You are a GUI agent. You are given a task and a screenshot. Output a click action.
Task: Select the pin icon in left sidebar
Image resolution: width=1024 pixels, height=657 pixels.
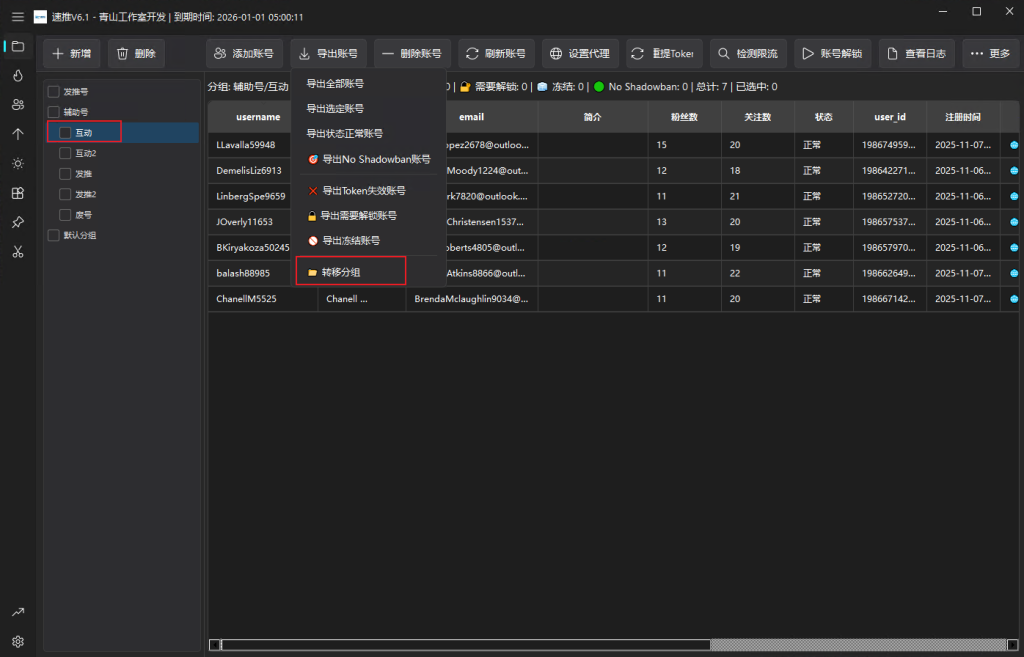17,222
